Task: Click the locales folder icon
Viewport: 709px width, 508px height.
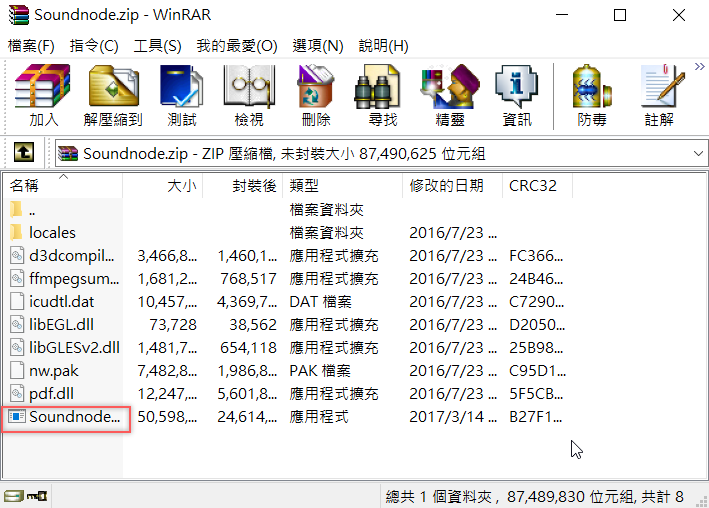Action: (16, 232)
